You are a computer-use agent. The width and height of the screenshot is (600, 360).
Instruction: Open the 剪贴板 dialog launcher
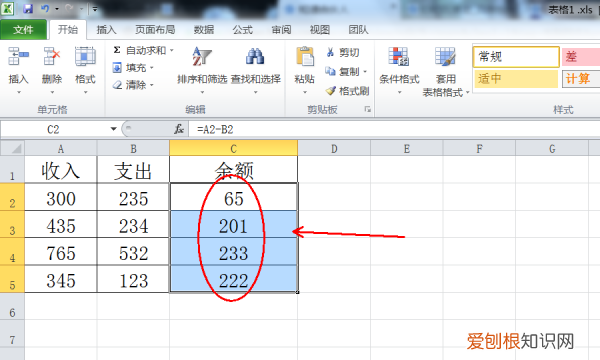[x=368, y=109]
